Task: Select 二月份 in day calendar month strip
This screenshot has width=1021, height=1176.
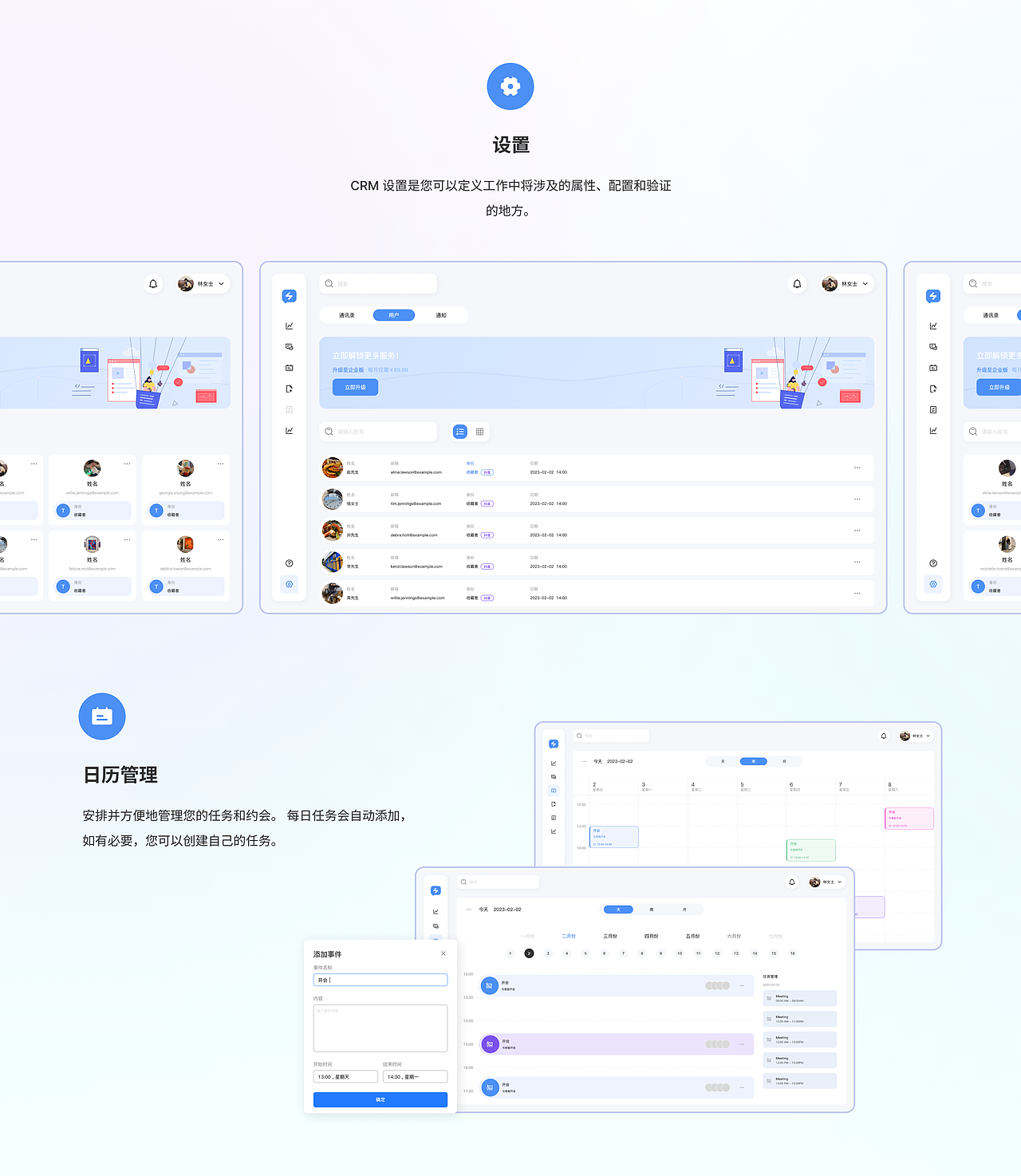Action: point(569,936)
